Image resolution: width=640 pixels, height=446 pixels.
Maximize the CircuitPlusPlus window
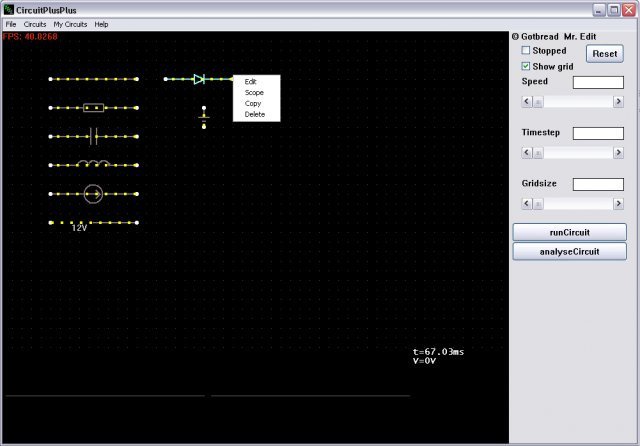(x=613, y=10)
